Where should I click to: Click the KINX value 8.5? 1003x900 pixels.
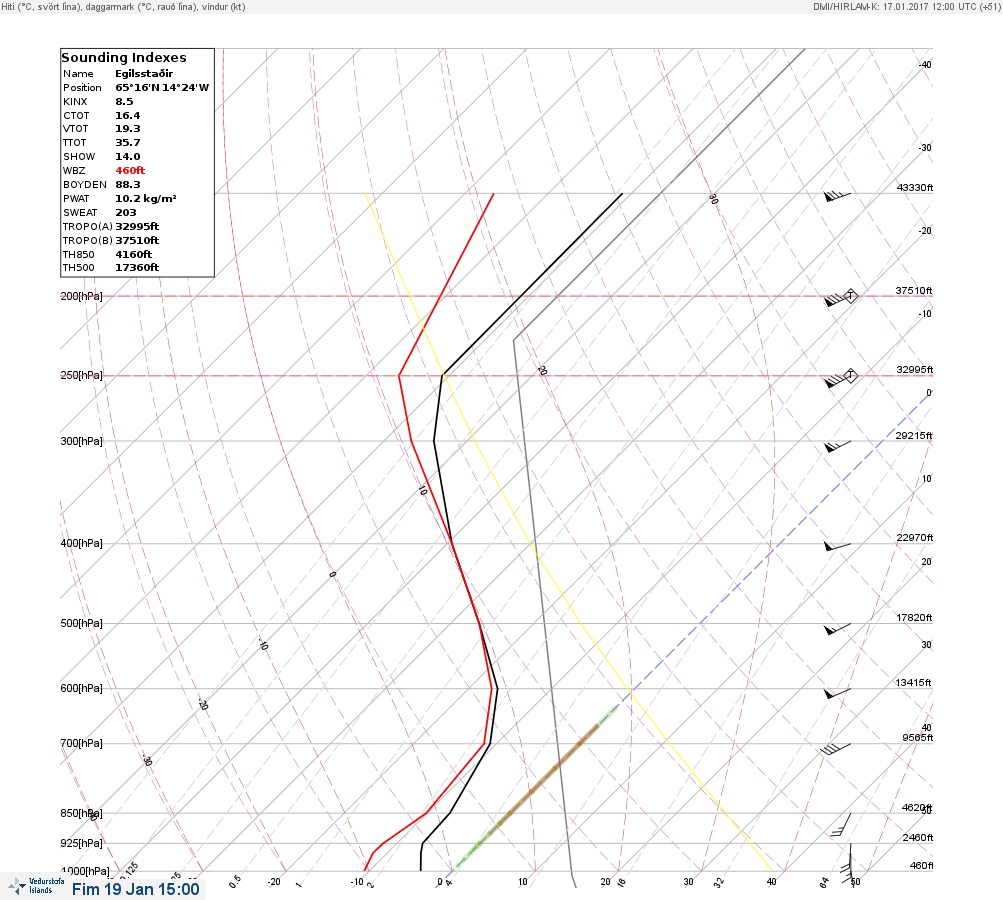click(x=124, y=102)
